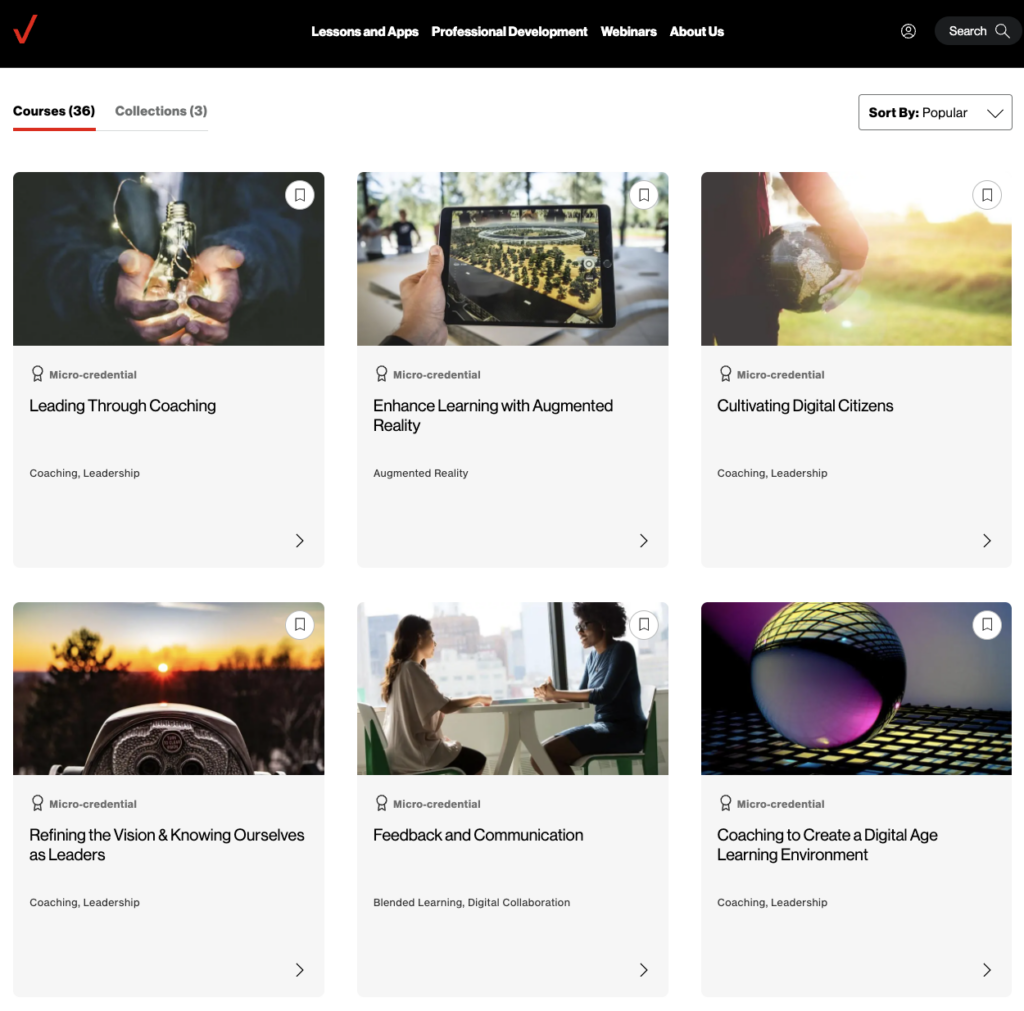Viewport: 1024px width, 1011px height.
Task: Bookmark Enhance Learning with Augmented Reality course
Action: (x=644, y=195)
